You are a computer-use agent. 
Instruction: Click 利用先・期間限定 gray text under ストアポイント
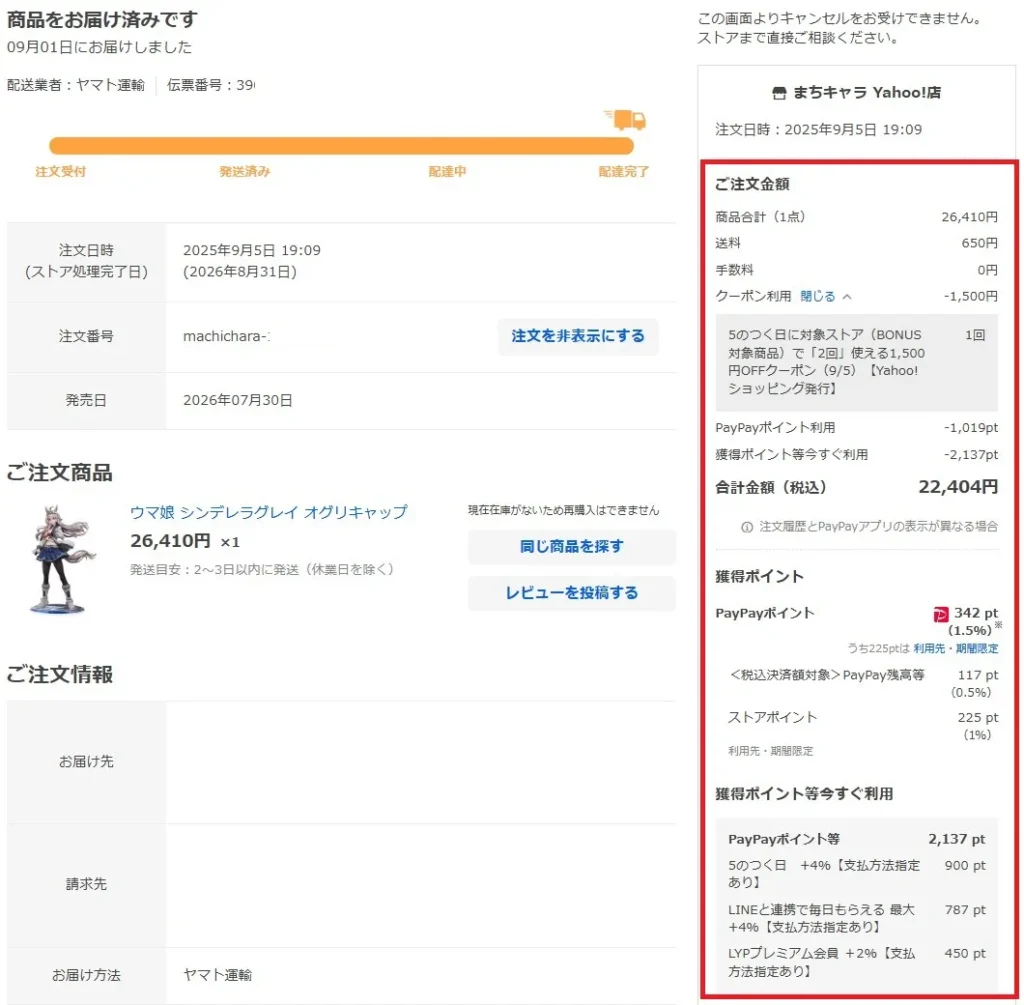(x=771, y=752)
